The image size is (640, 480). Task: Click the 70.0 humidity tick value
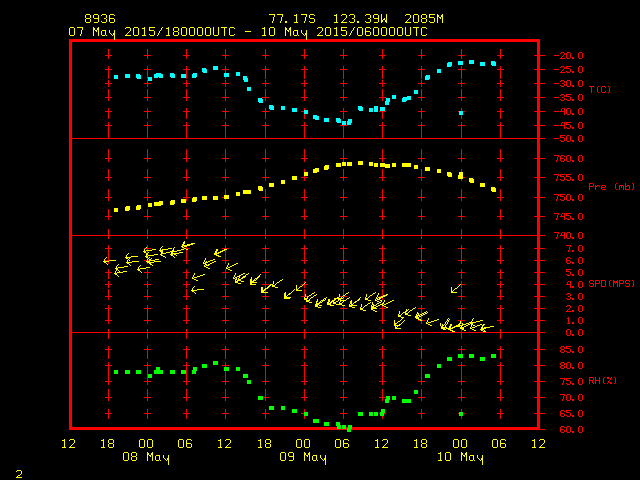(x=571, y=398)
